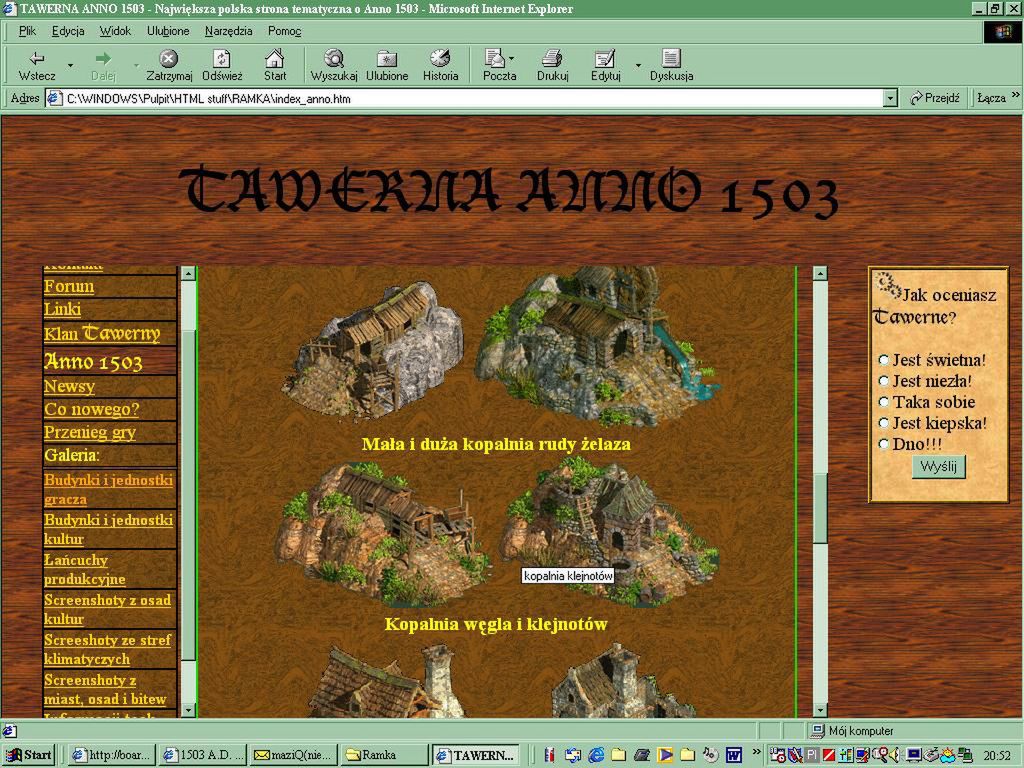The width and height of the screenshot is (1024, 768).
Task: Print the page with the Drukuj icon
Action: click(x=552, y=58)
